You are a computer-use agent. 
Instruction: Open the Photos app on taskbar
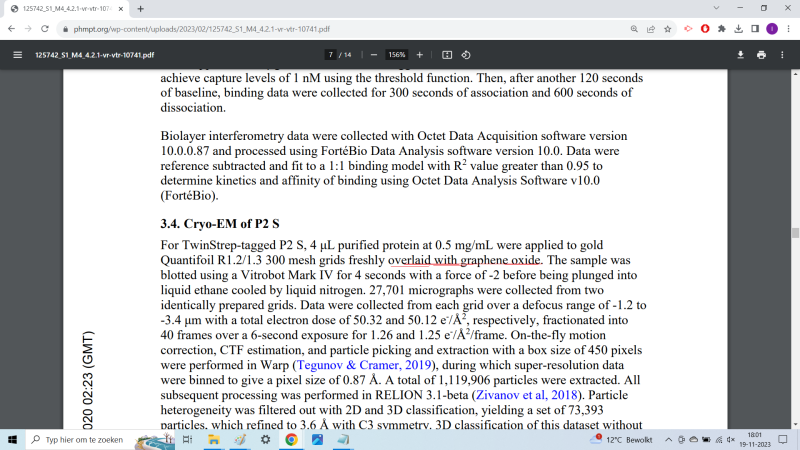pos(317,439)
